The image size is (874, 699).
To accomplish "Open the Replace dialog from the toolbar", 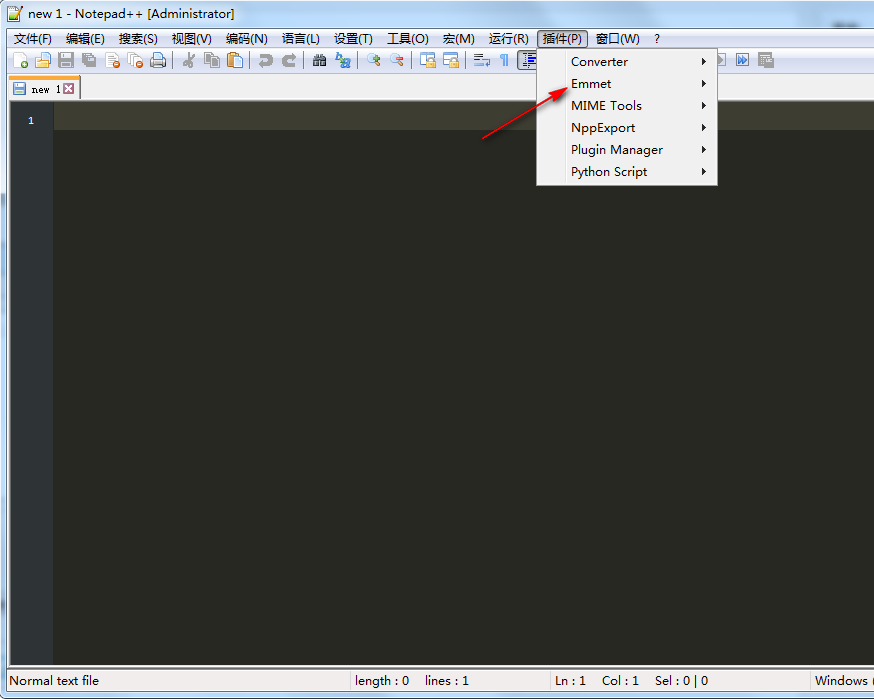I will 343,60.
